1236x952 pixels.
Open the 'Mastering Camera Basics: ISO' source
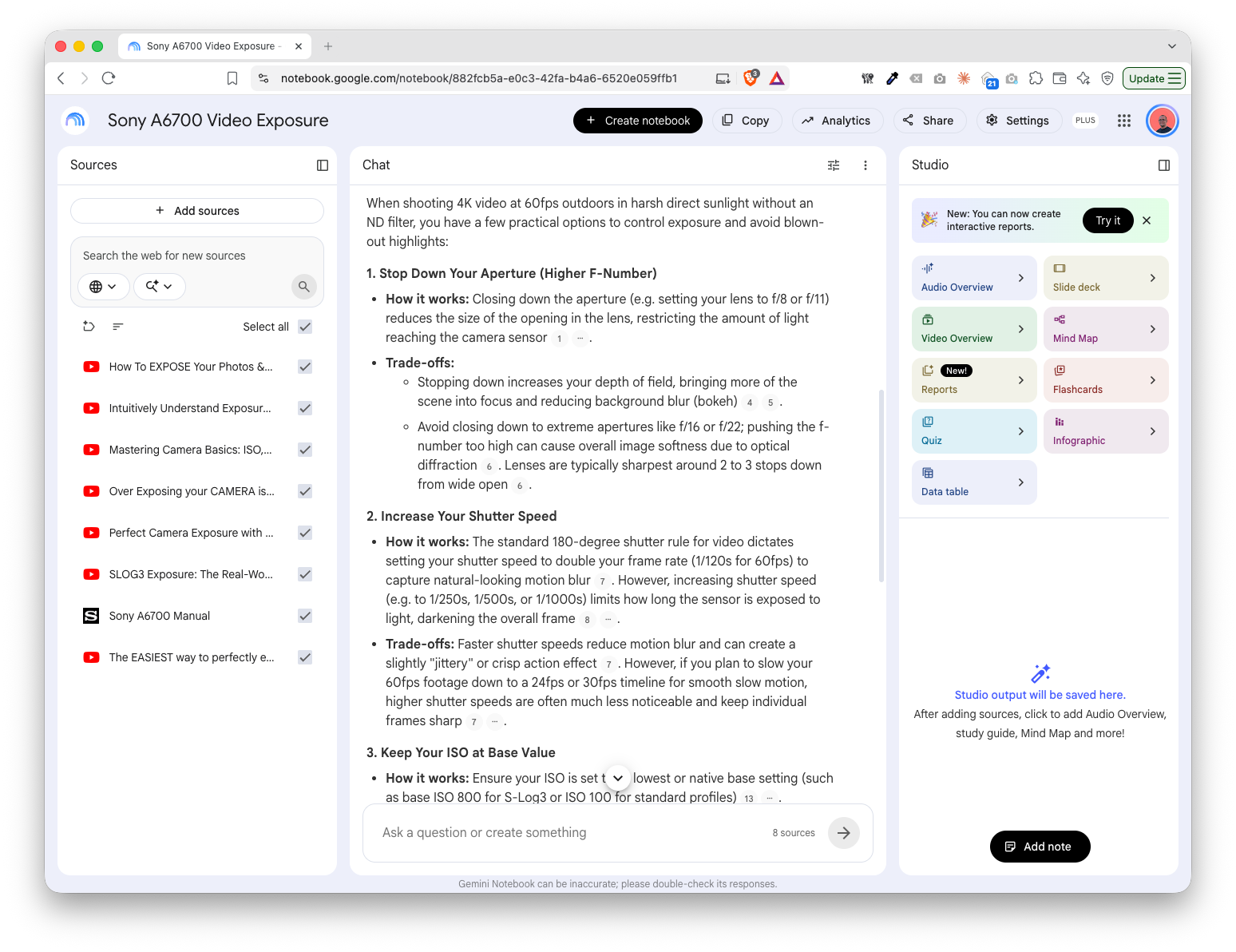click(x=190, y=450)
